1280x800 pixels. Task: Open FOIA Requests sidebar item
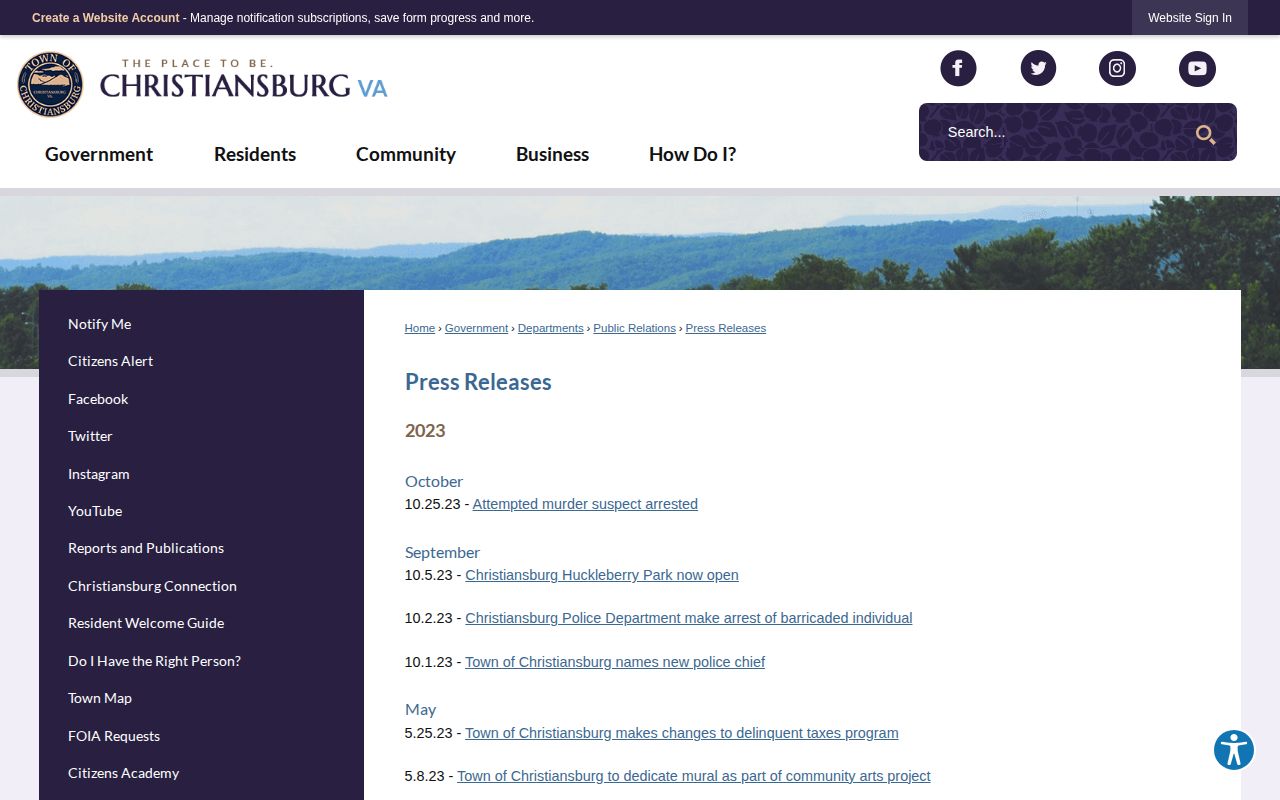point(114,736)
